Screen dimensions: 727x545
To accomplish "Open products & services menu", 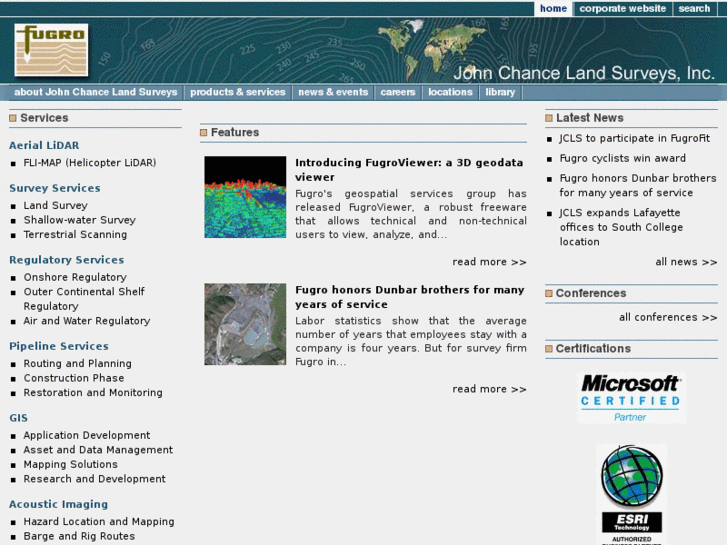I will click(x=237, y=92).
